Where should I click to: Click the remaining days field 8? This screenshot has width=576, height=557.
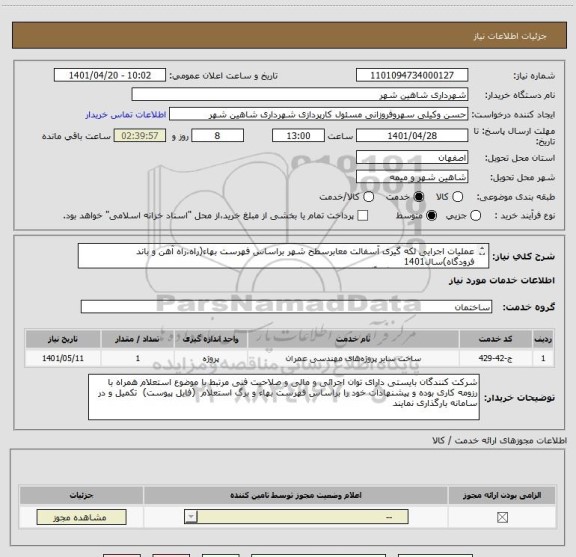coord(217,136)
